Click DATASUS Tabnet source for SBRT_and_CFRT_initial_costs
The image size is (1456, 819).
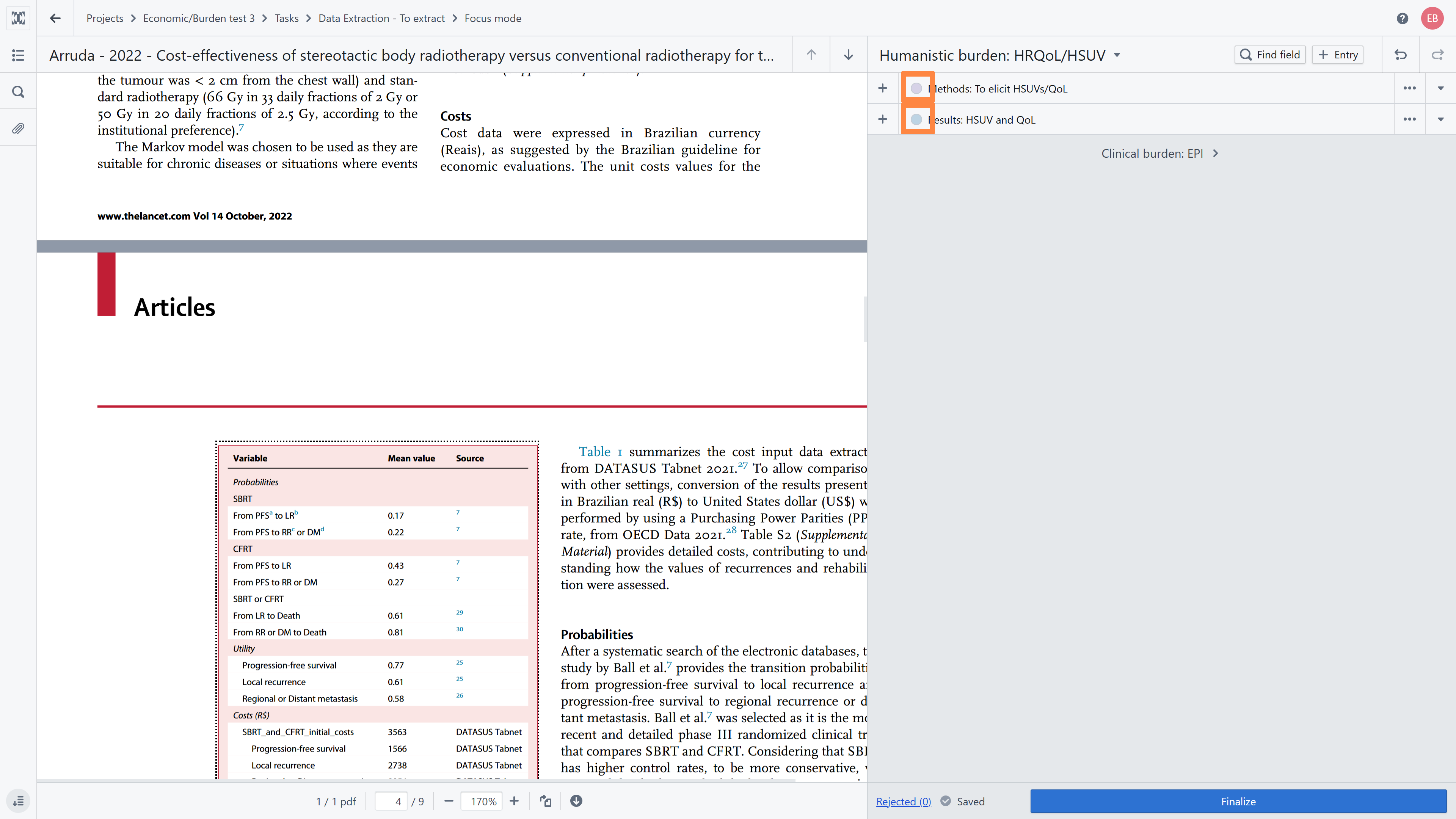(489, 732)
